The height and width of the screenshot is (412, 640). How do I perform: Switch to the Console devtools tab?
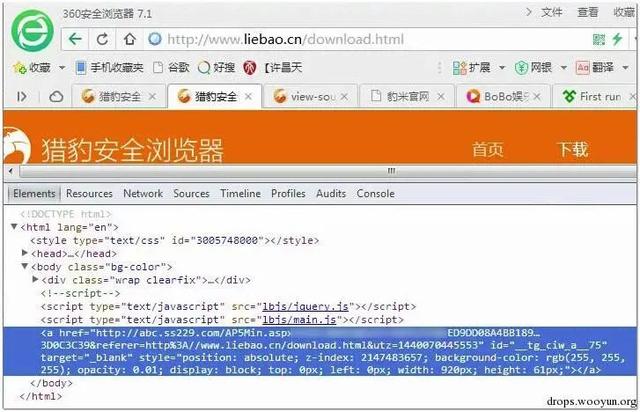click(376, 194)
